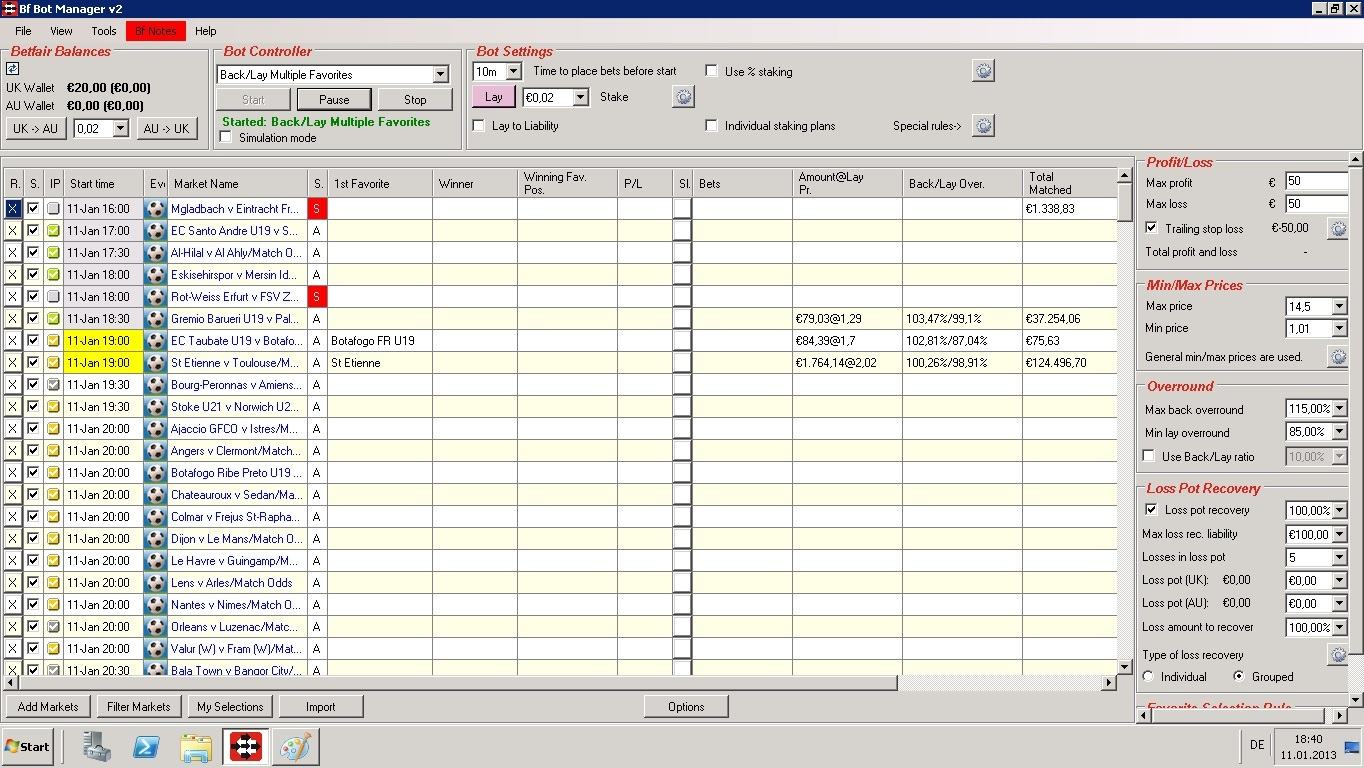Open the Tools menu

point(104,31)
